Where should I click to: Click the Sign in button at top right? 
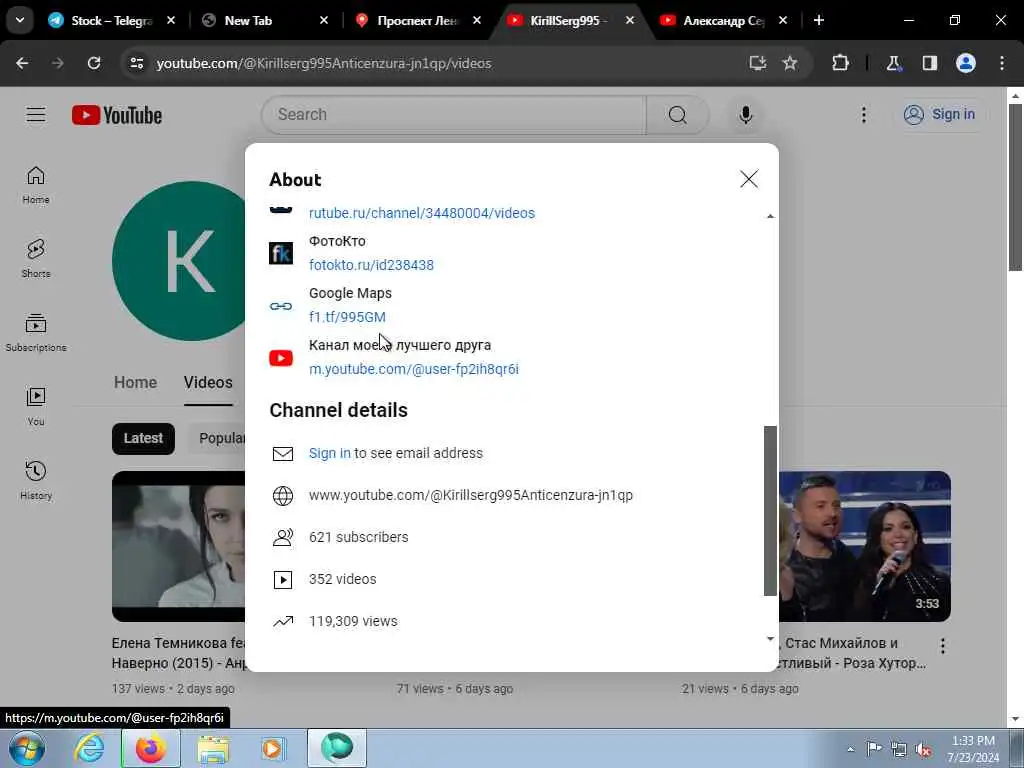(x=939, y=115)
